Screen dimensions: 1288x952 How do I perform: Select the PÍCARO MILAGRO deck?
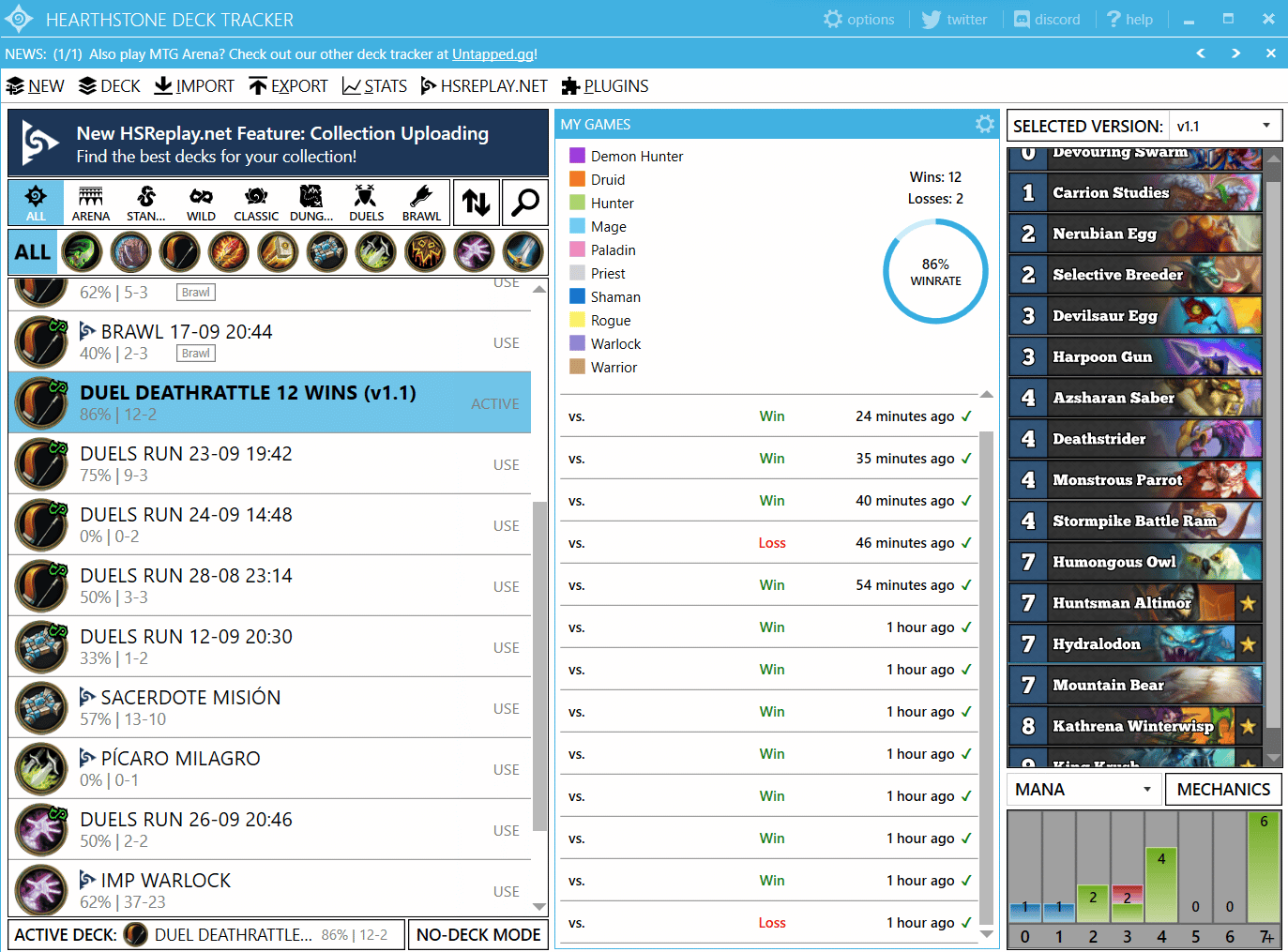coord(270,769)
